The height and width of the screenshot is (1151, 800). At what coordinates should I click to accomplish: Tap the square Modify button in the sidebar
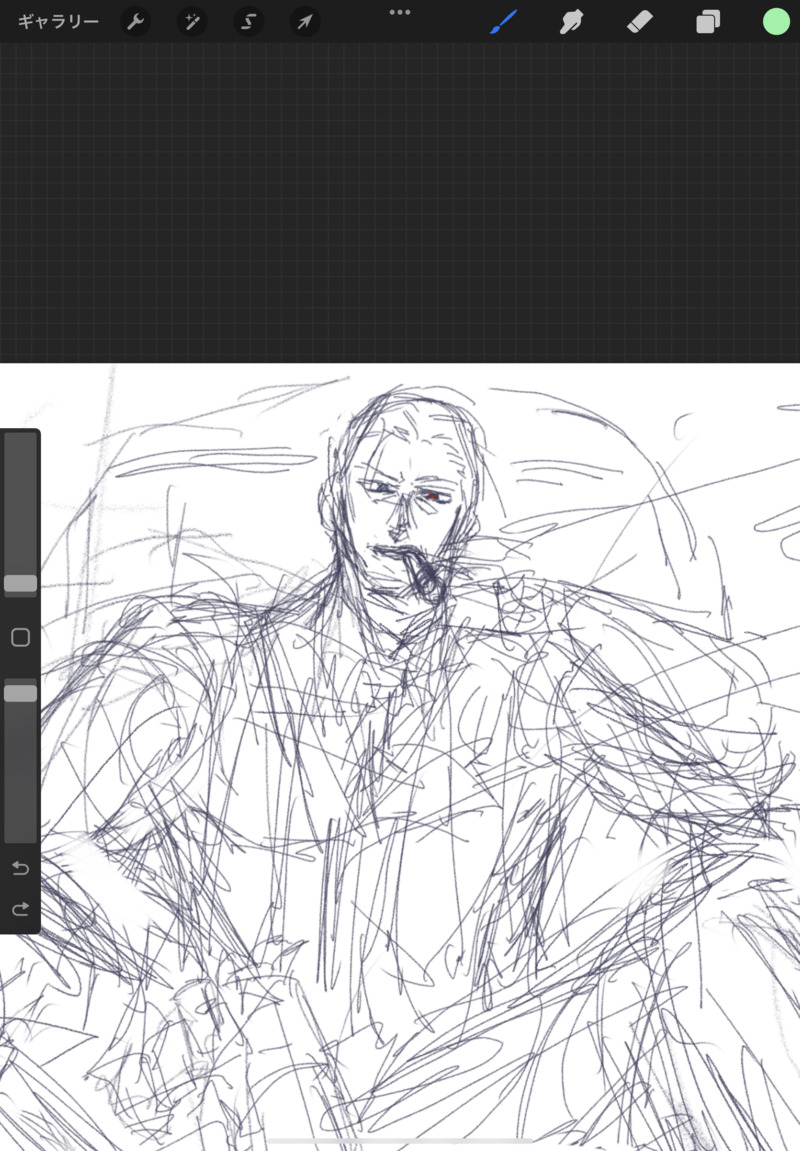pyautogui.click(x=21, y=637)
